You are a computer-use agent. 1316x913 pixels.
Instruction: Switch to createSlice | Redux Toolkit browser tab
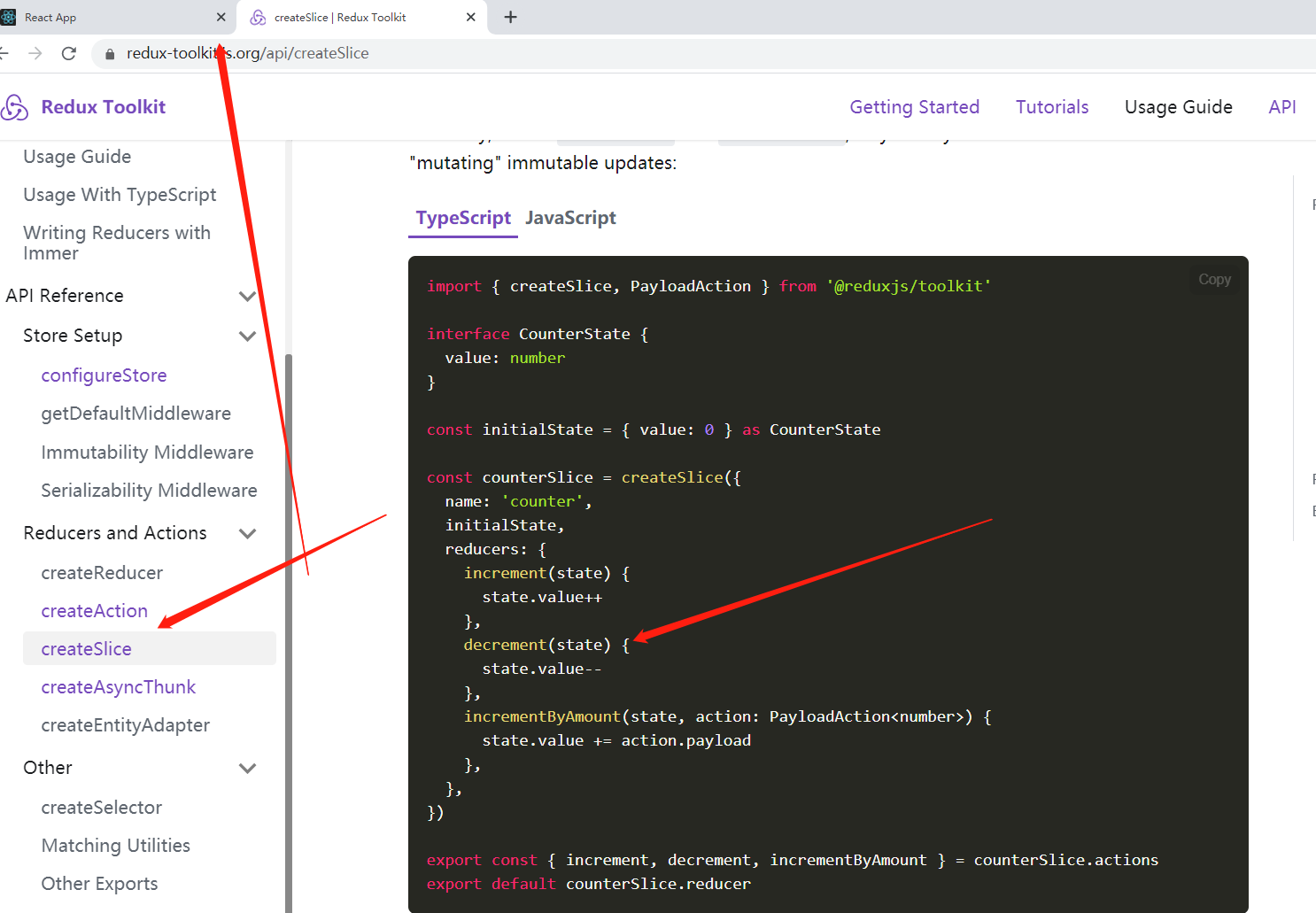[361, 17]
